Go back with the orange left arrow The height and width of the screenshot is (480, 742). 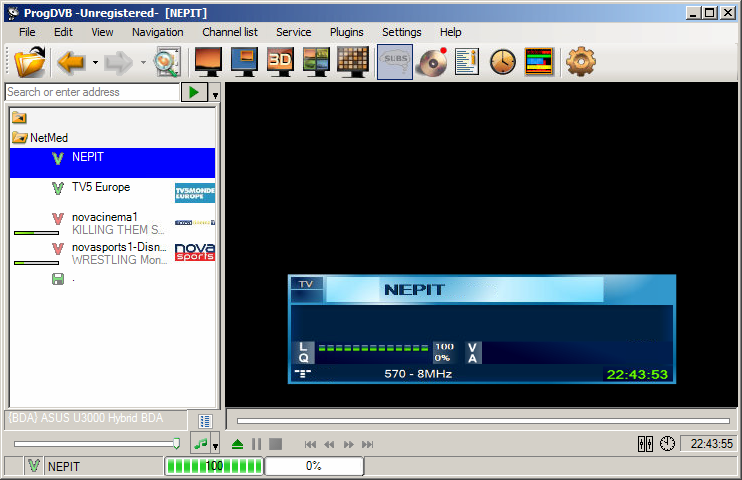[71, 62]
